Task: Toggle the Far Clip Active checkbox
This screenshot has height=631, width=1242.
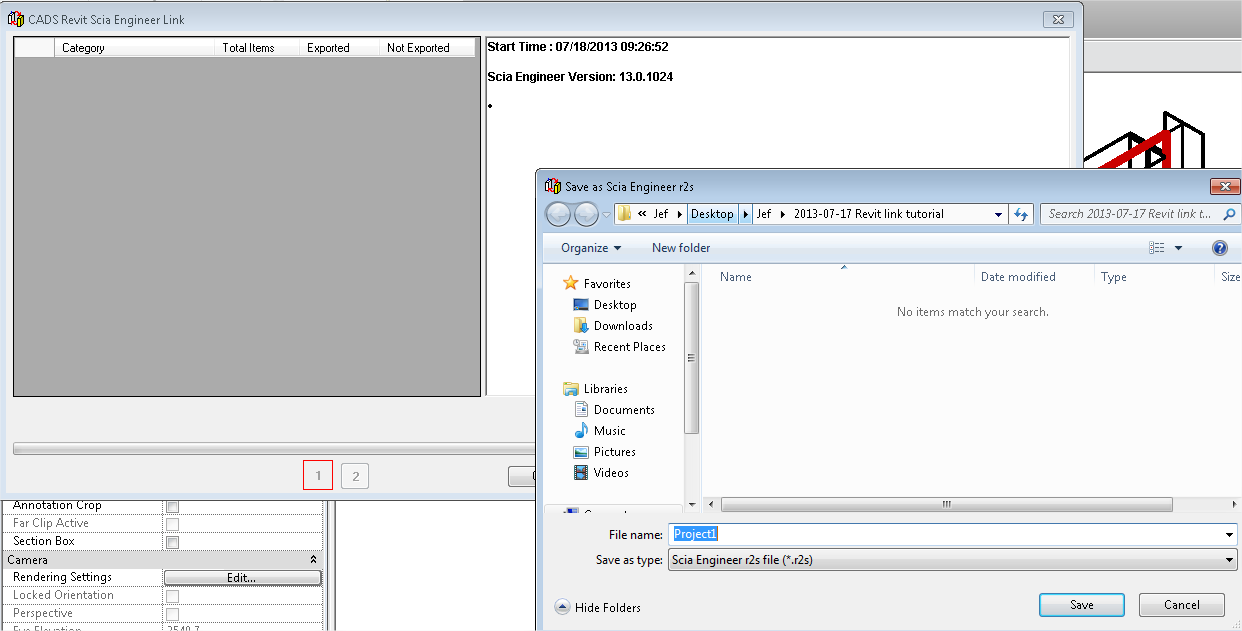Action: click(172, 524)
